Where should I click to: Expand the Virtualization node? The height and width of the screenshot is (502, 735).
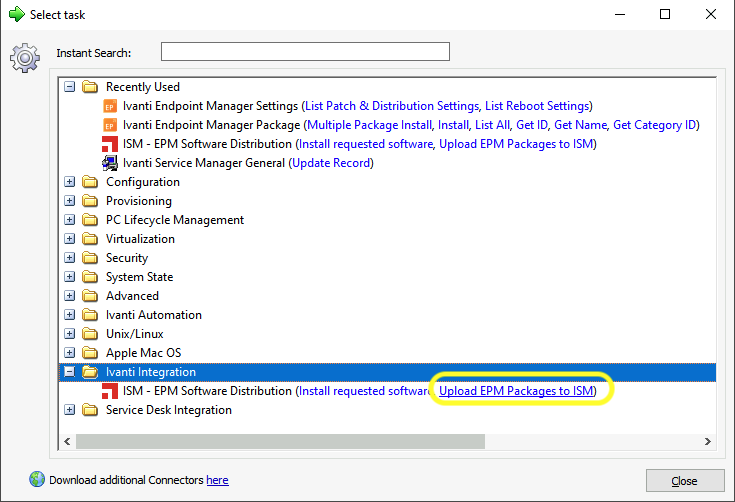[69, 239]
